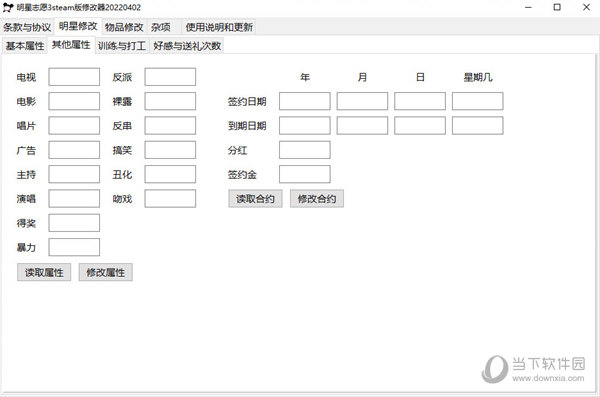Viewport: 600px width, 397px height.
Task: Open the 条款与协议 tab
Action: tap(27, 27)
